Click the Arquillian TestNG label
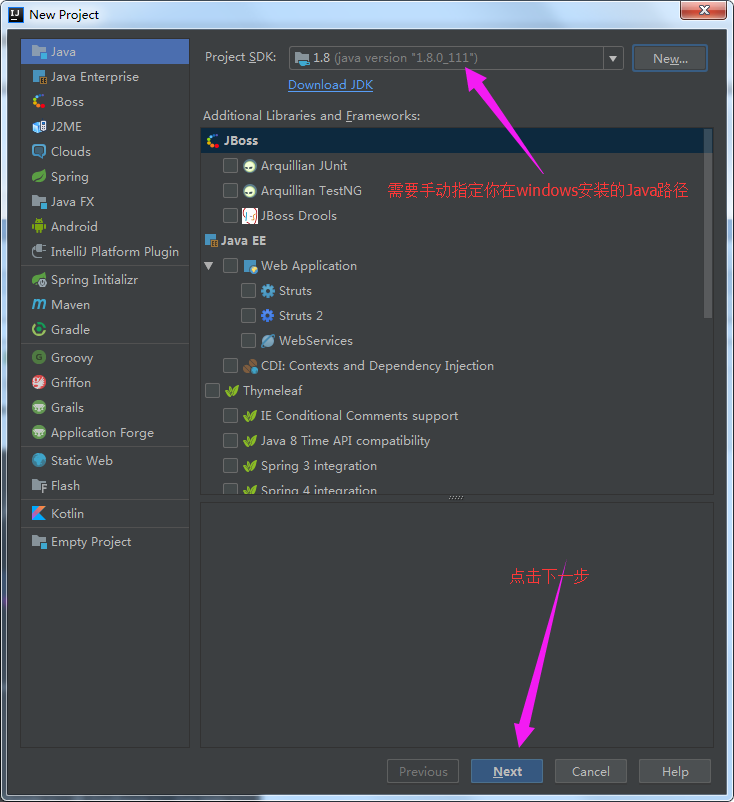 pos(312,191)
